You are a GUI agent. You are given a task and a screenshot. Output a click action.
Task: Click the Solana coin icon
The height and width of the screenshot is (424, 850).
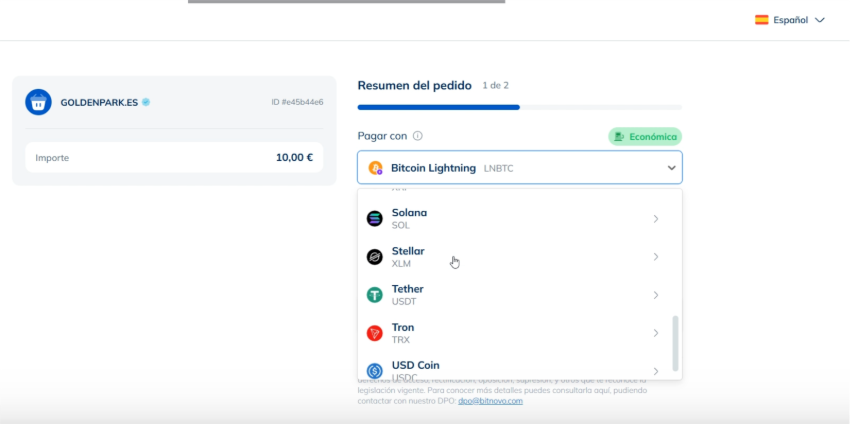pyautogui.click(x=375, y=219)
